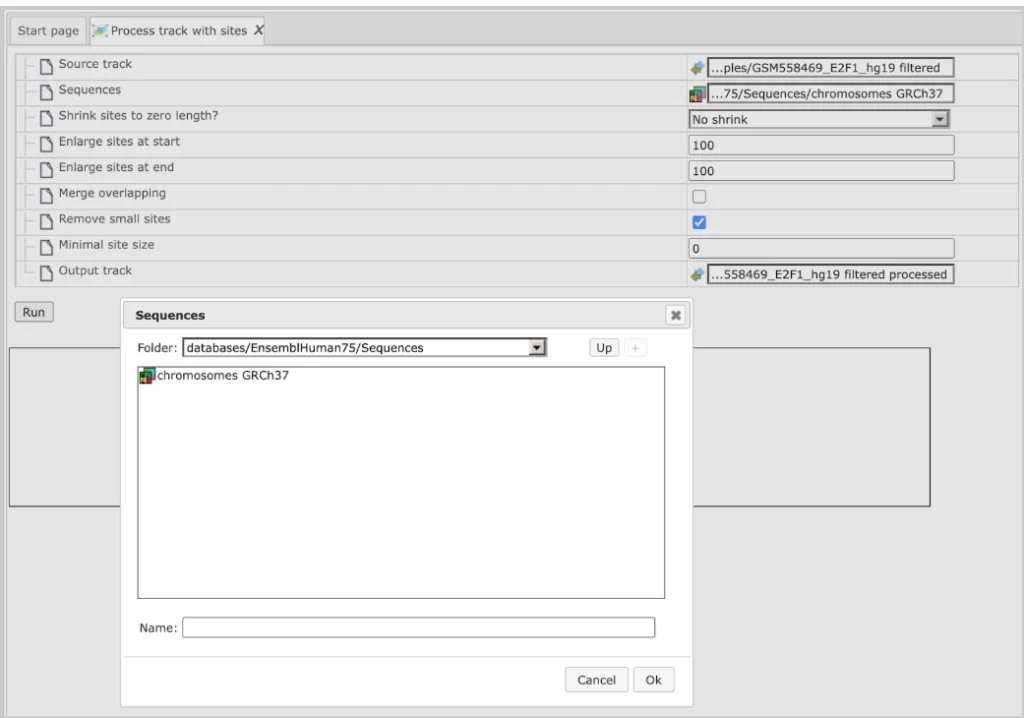Uncheck the Remove small sites checkbox
This screenshot has width=1024, height=718.
click(700, 222)
